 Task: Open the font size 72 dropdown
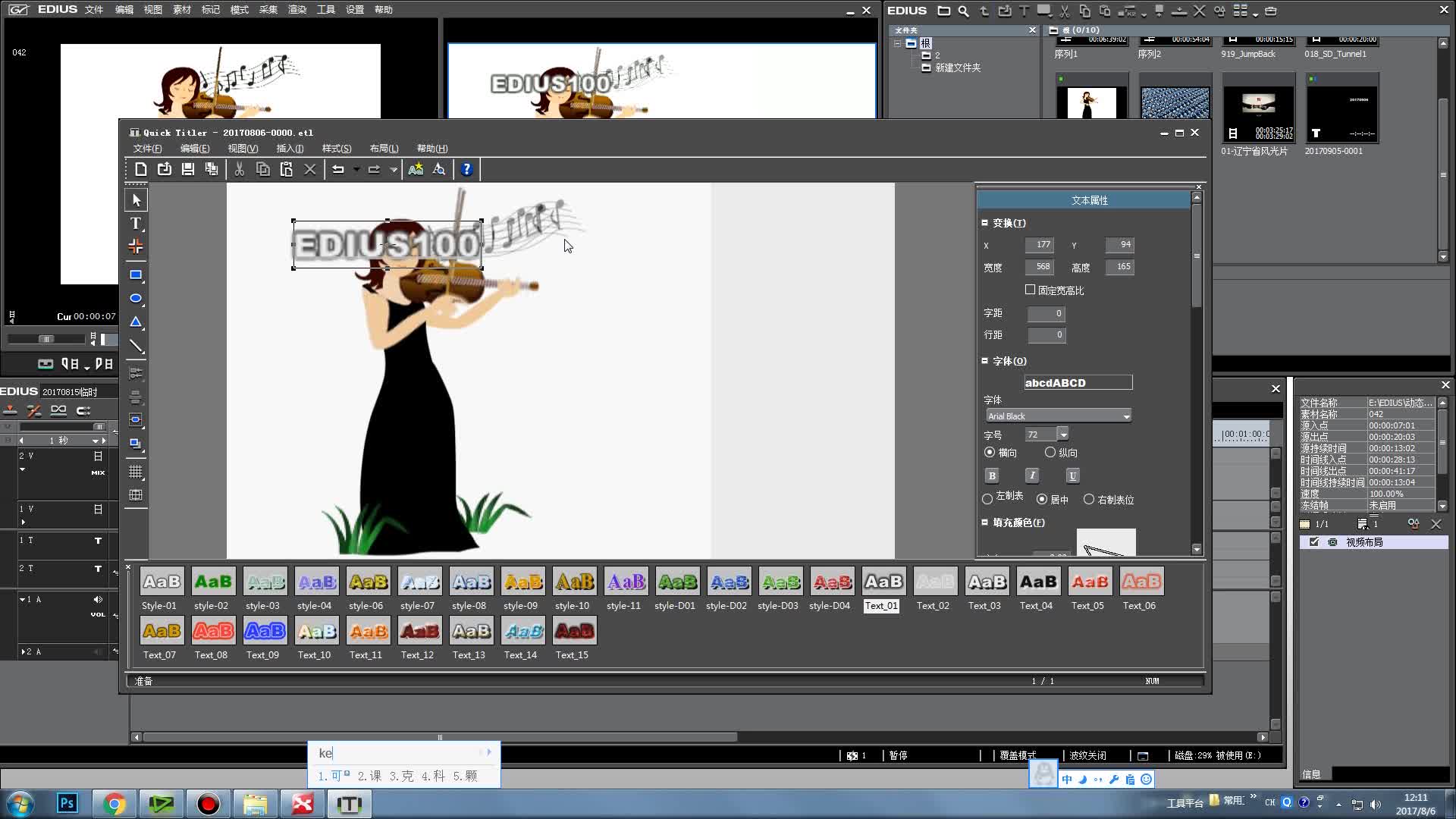[x=1063, y=435]
